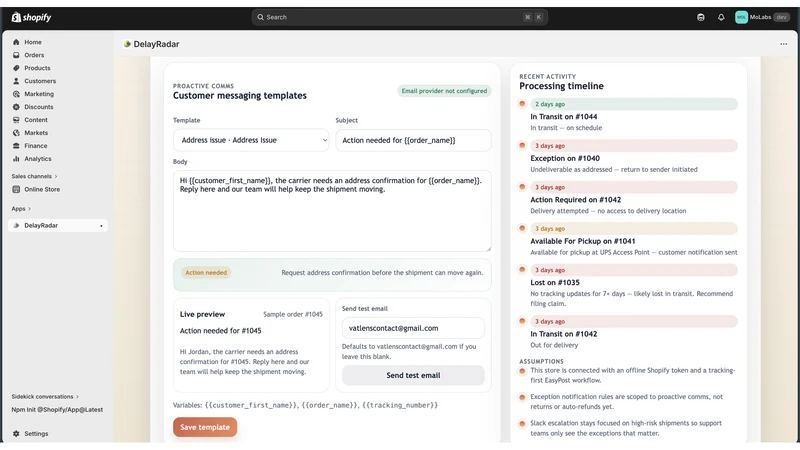Click MoLabs store name
Viewport: 800px width, 450px height.
point(760,17)
